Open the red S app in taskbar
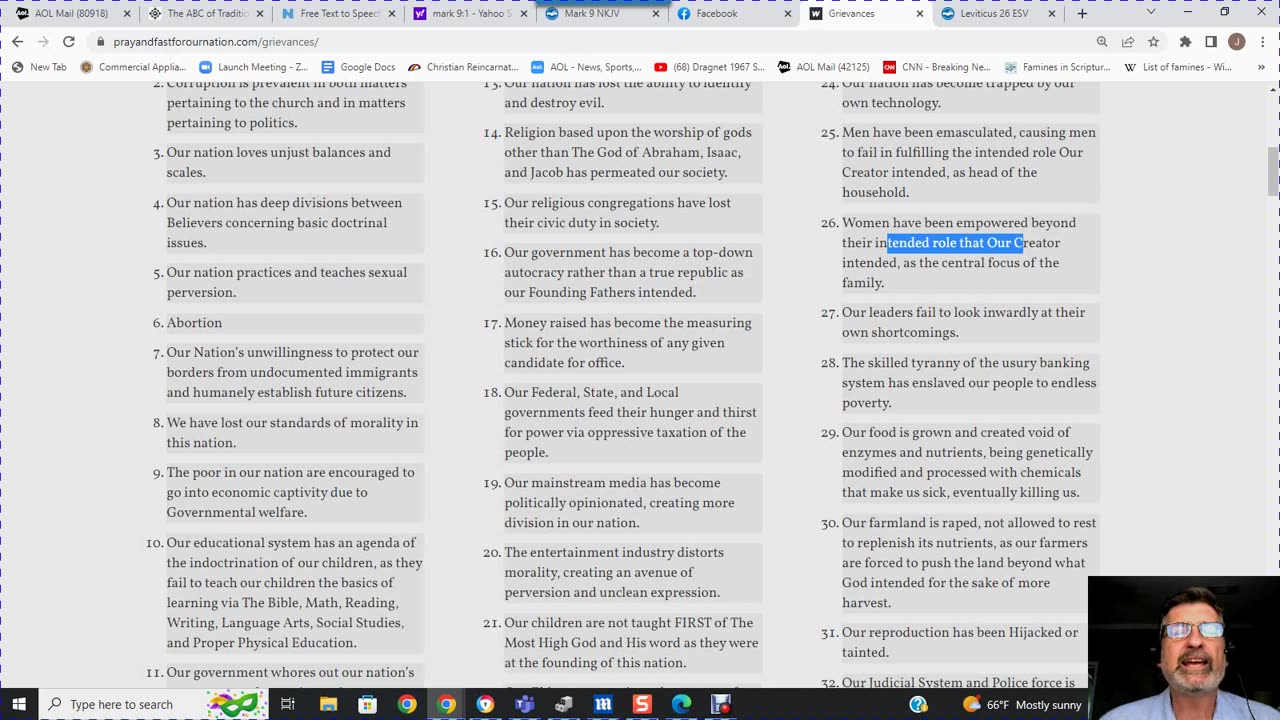1280x720 pixels. click(x=642, y=704)
